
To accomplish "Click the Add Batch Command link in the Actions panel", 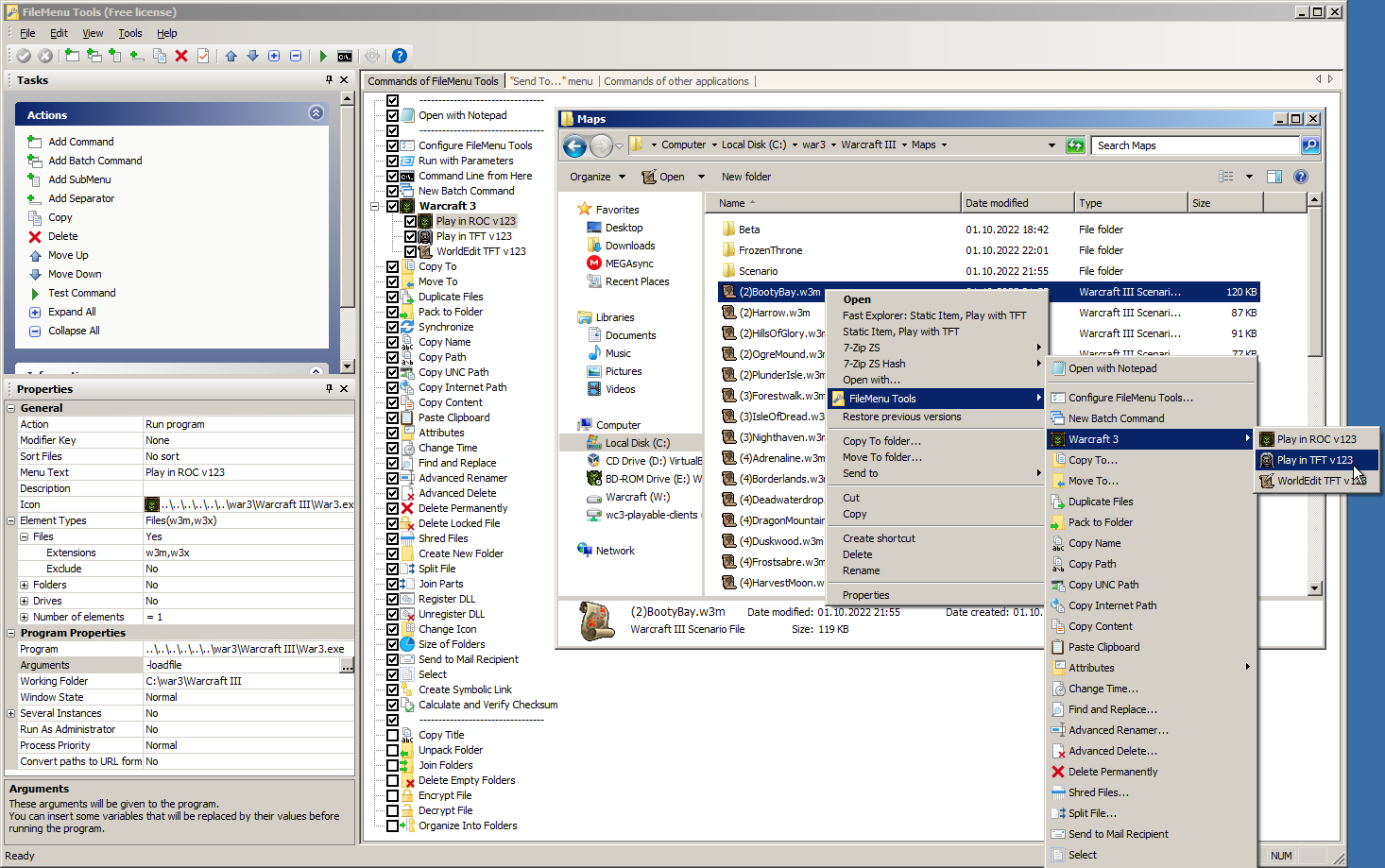I will tap(95, 161).
